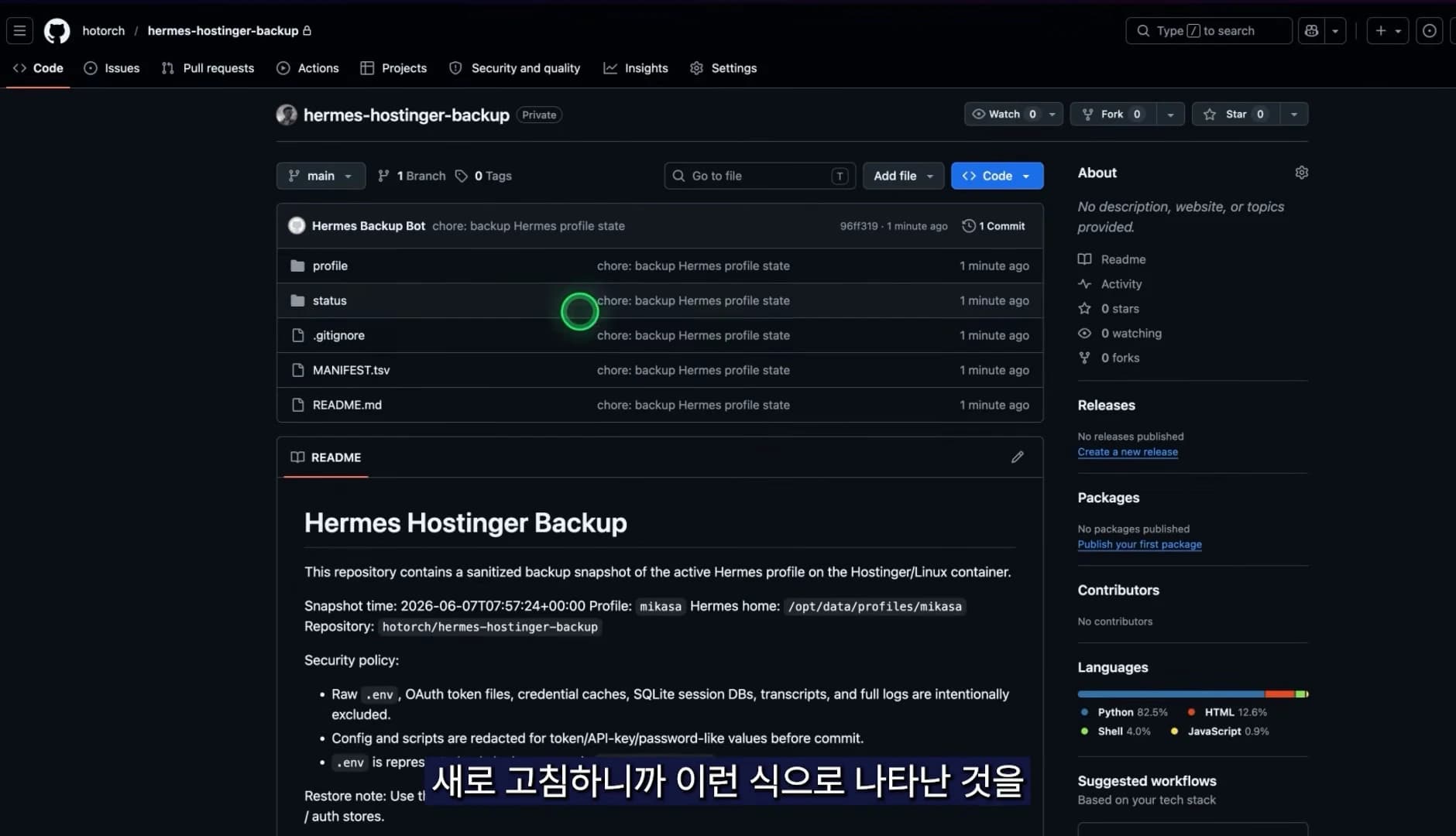1456x836 pixels.
Task: Open the issues shortcut icon in header
Action: coord(1430,31)
